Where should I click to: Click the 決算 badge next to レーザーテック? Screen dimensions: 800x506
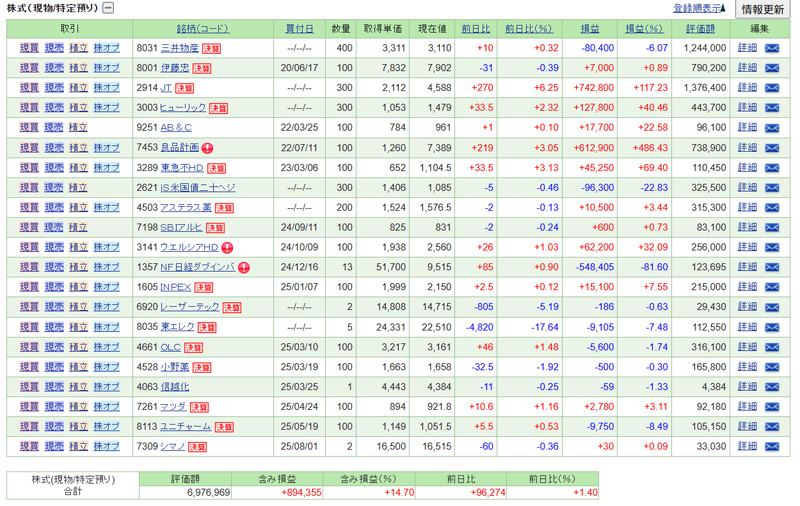[x=232, y=308]
